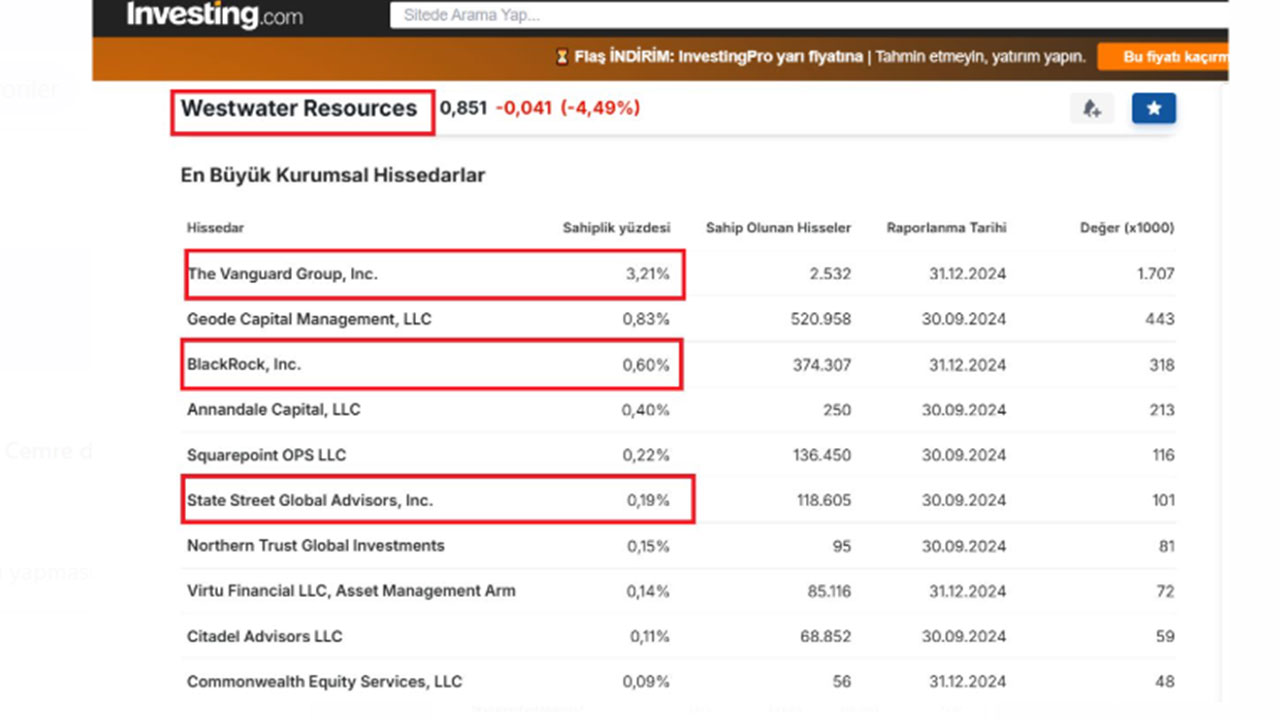Select The Vanguard Group, Inc. shareholder
This screenshot has width=1280, height=720.
(x=282, y=274)
